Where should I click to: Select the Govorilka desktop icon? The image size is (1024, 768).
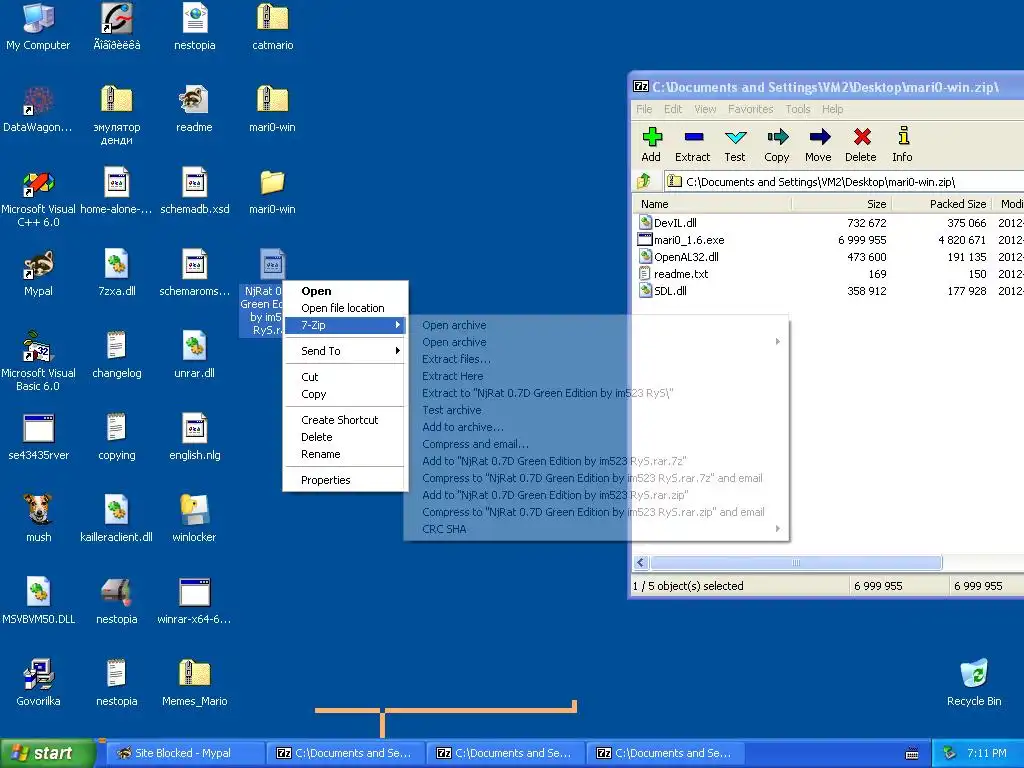click(x=38, y=684)
